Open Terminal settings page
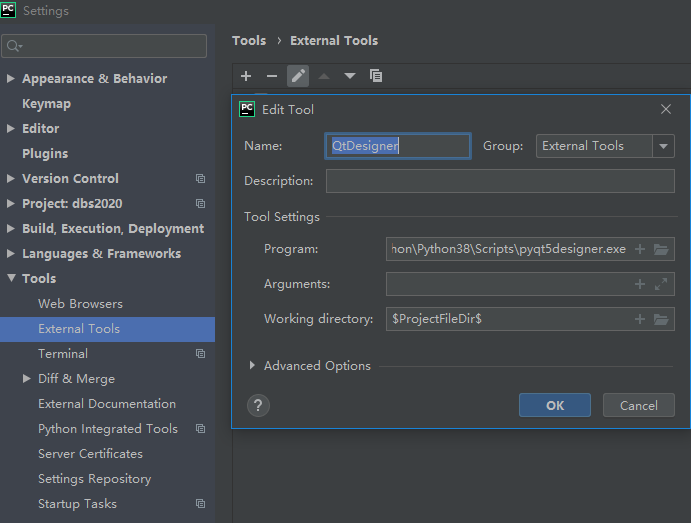691x523 pixels. 63,354
